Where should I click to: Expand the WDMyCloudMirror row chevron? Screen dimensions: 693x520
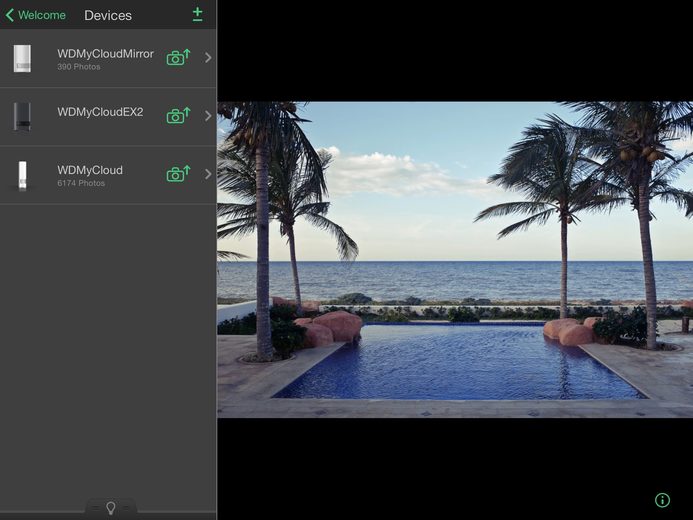point(208,57)
